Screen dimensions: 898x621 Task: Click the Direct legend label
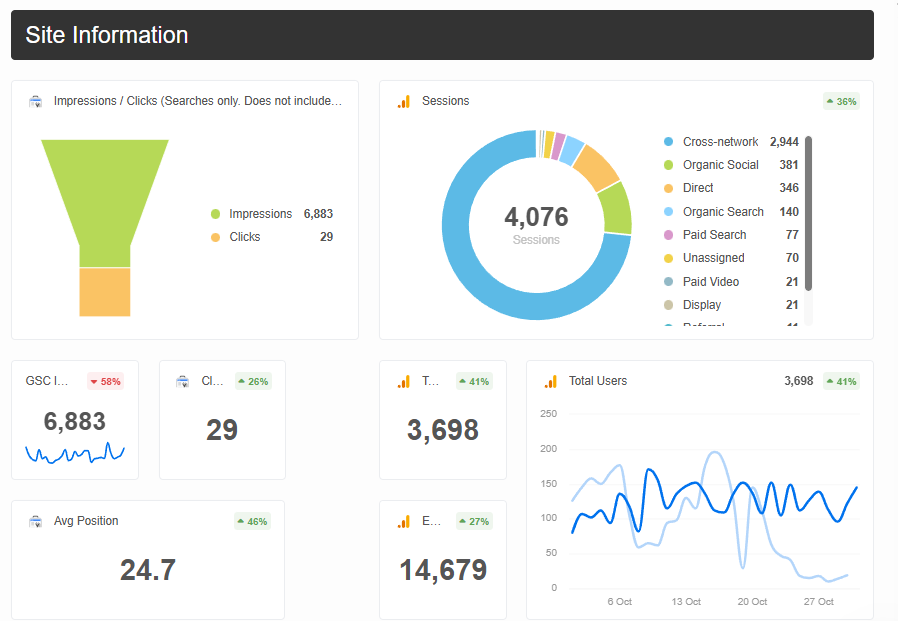(698, 188)
